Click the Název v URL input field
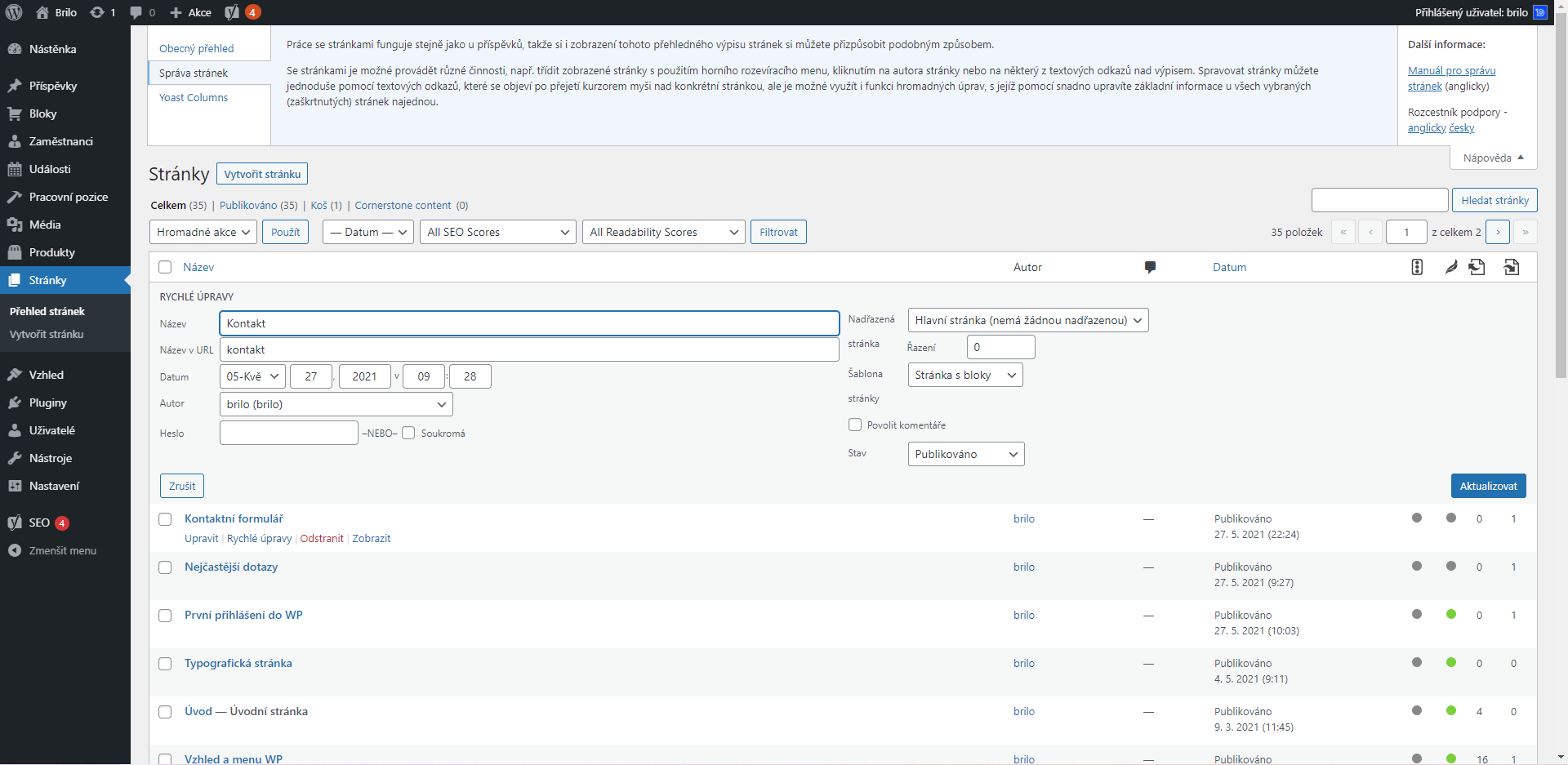 coord(528,349)
